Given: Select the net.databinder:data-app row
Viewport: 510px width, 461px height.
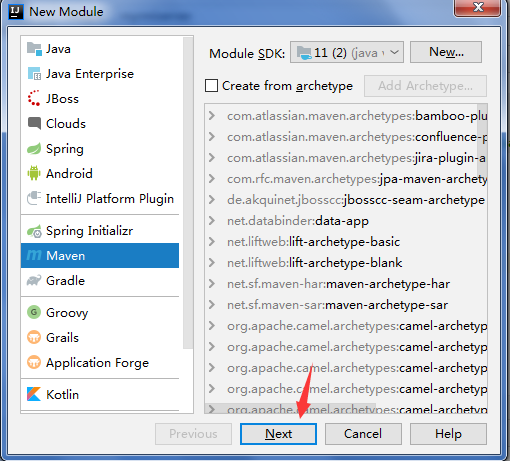Looking at the screenshot, I should point(346,221).
